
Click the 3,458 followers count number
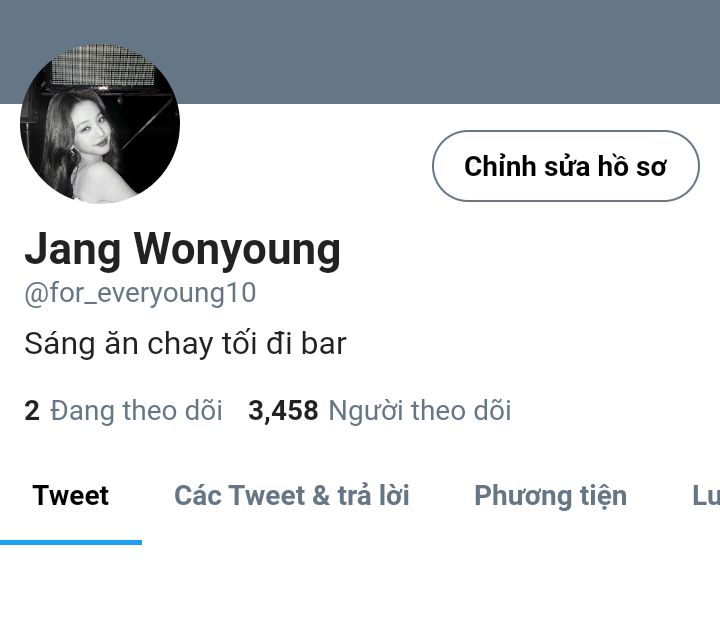point(283,411)
